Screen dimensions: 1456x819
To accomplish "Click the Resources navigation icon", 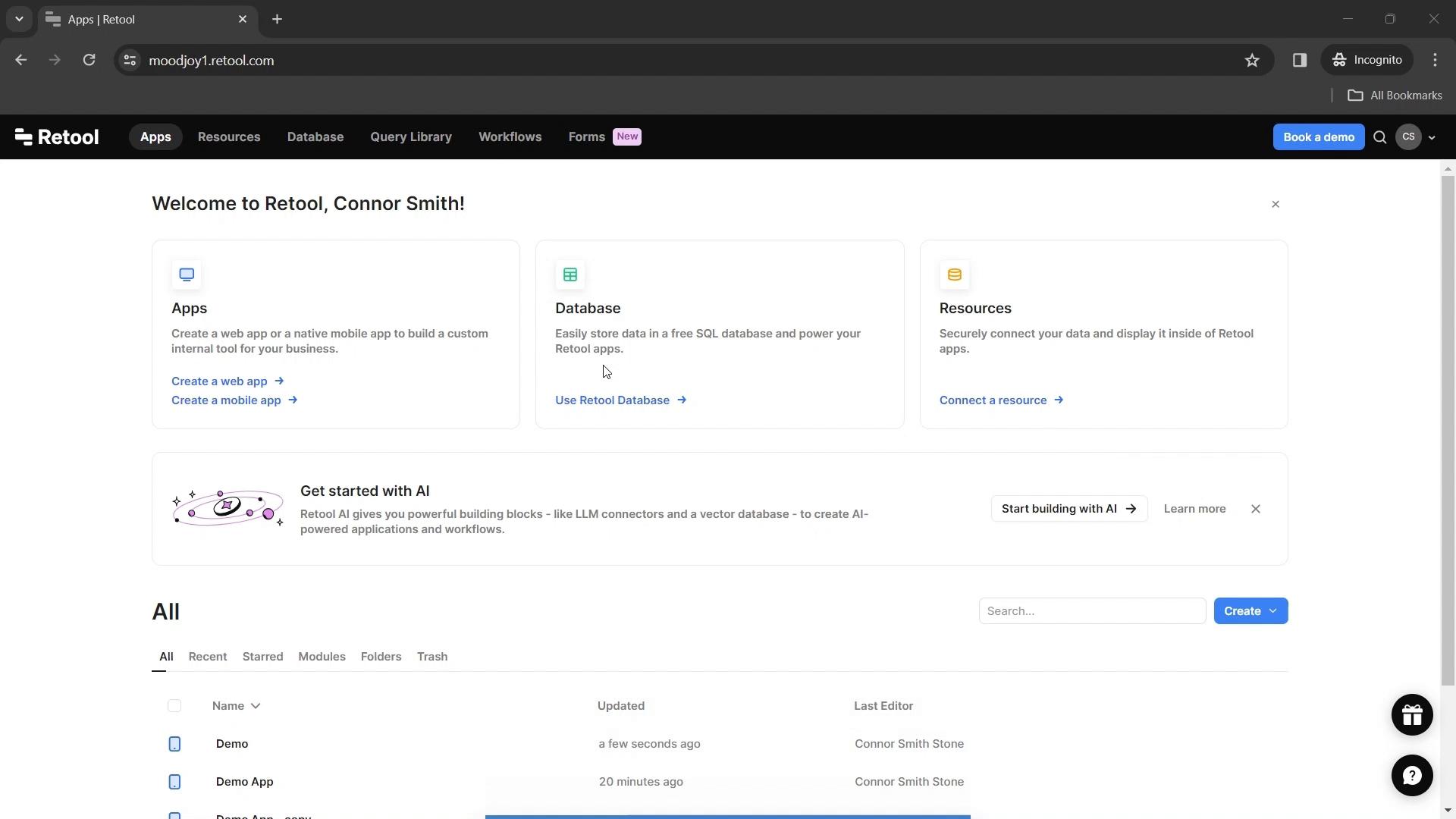I will coord(228,136).
